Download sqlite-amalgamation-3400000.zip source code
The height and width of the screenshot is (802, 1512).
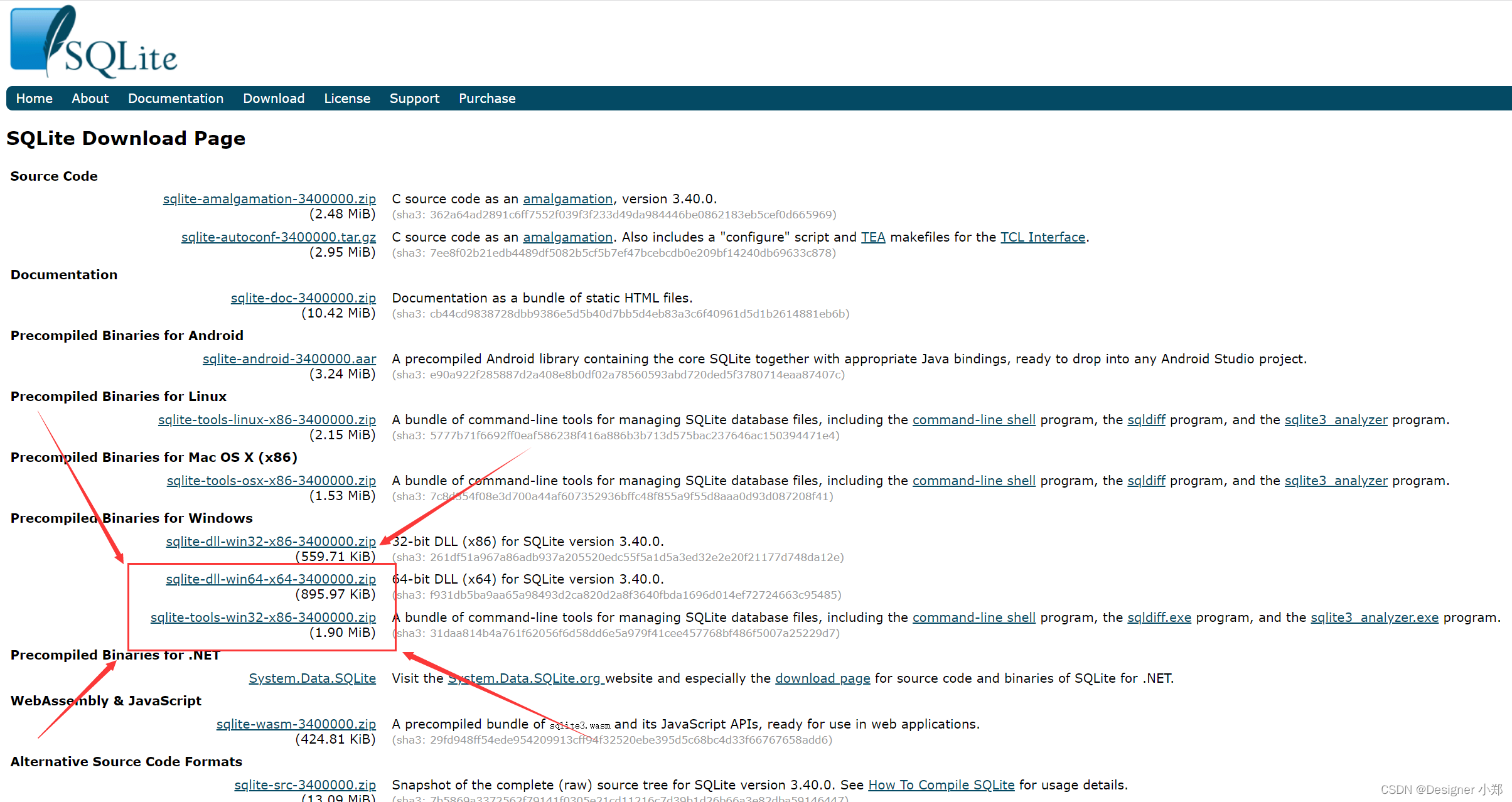coord(269,198)
